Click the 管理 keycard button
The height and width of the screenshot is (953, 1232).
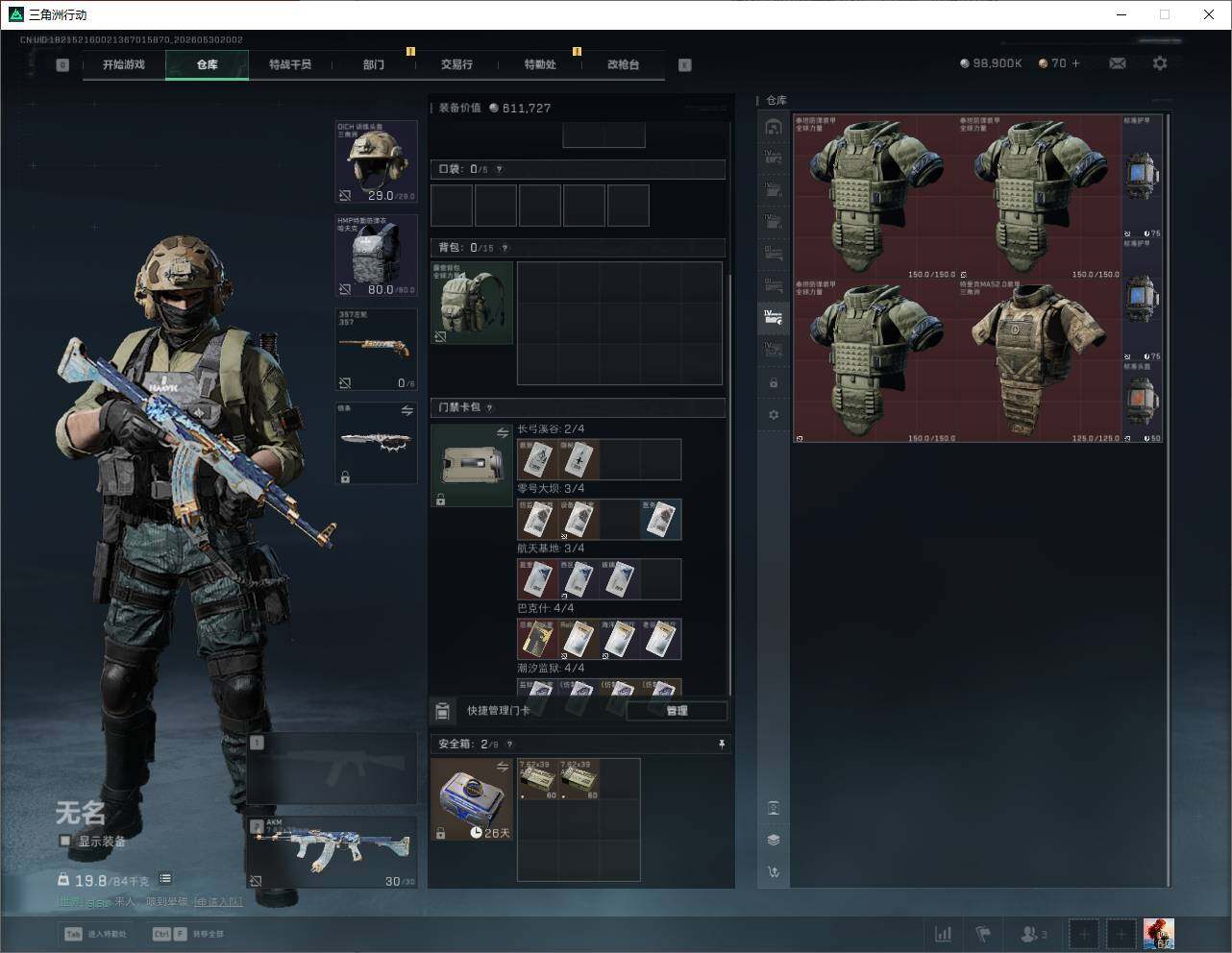[677, 711]
